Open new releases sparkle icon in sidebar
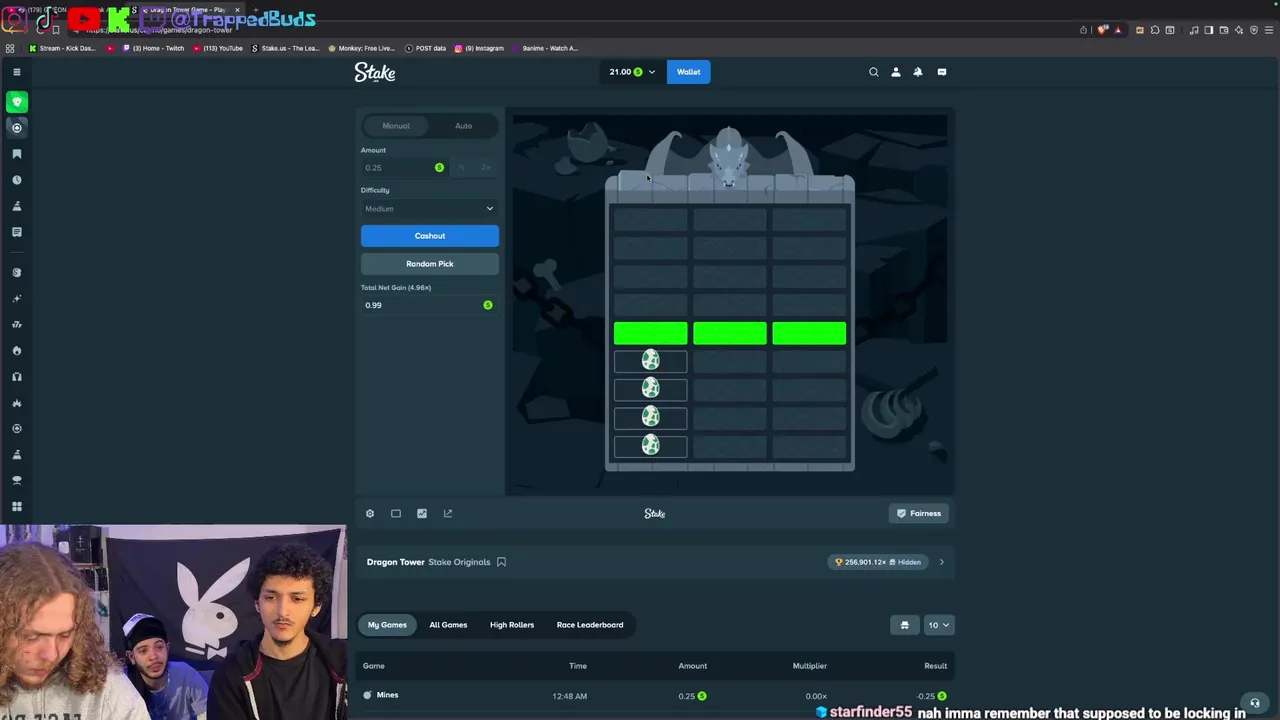The width and height of the screenshot is (1280, 720). tap(17, 298)
